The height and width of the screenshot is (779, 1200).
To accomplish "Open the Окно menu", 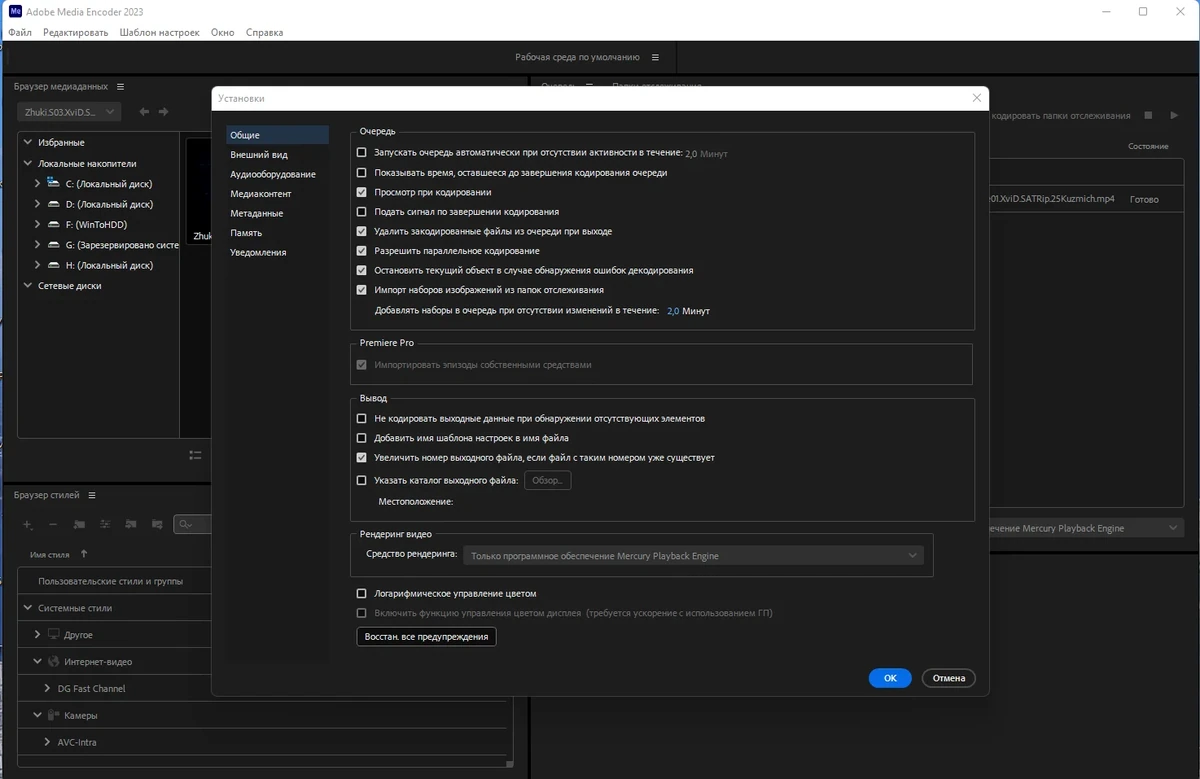I will [x=223, y=32].
